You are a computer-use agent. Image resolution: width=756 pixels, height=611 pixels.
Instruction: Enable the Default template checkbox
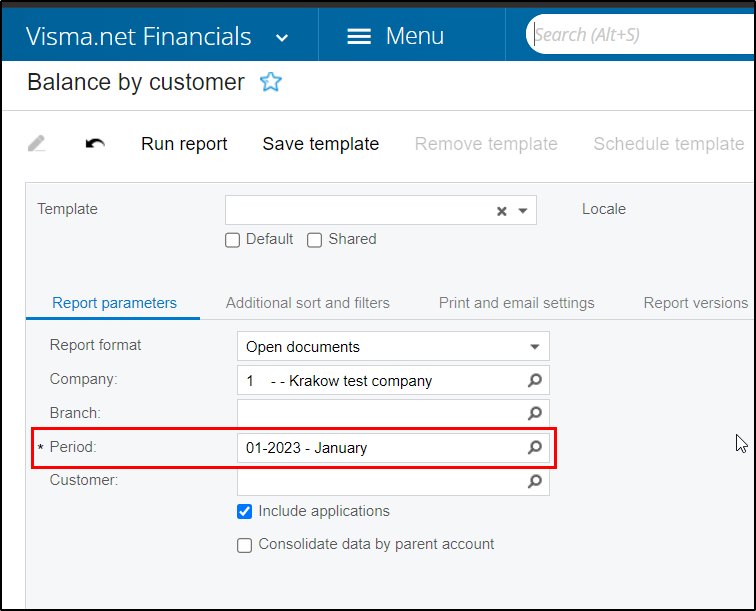point(232,240)
